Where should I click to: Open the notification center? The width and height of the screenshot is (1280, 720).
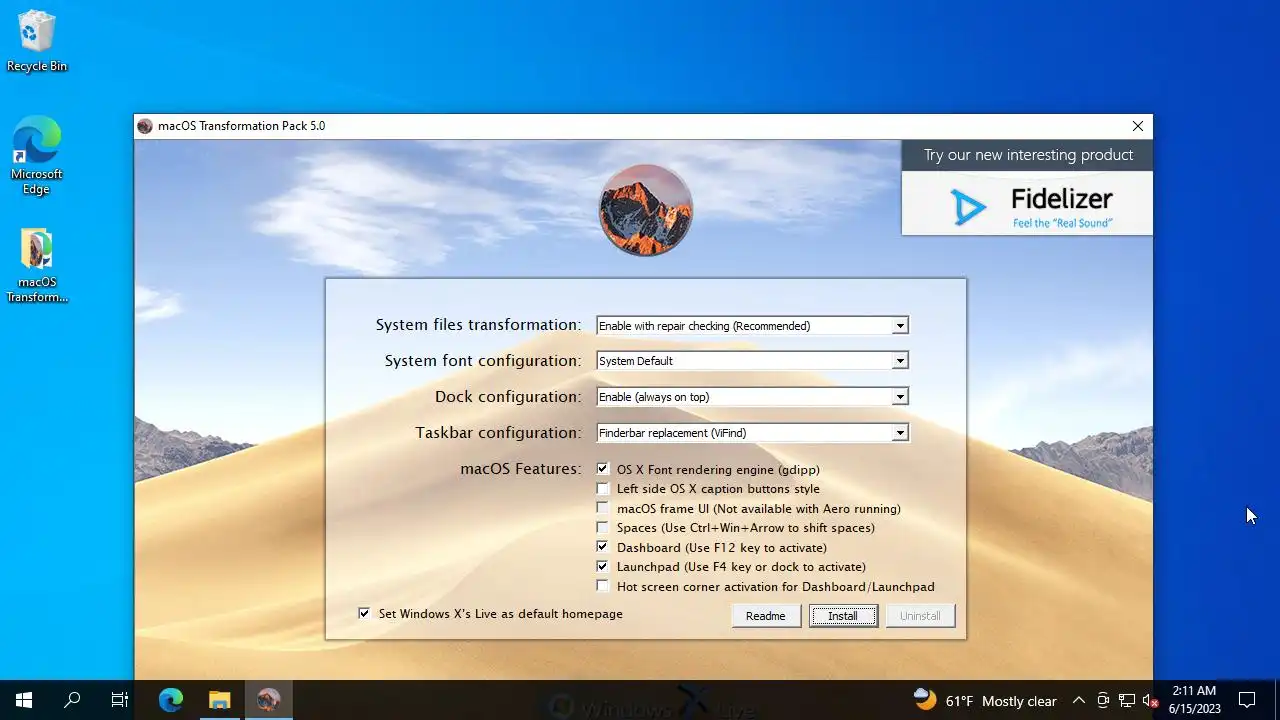[1247, 700]
